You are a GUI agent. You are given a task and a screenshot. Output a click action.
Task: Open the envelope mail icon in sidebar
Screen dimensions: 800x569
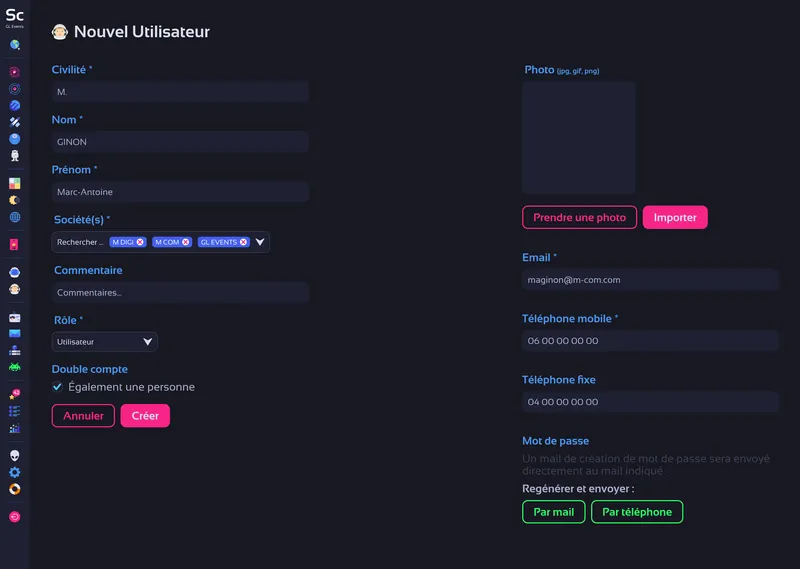15,333
